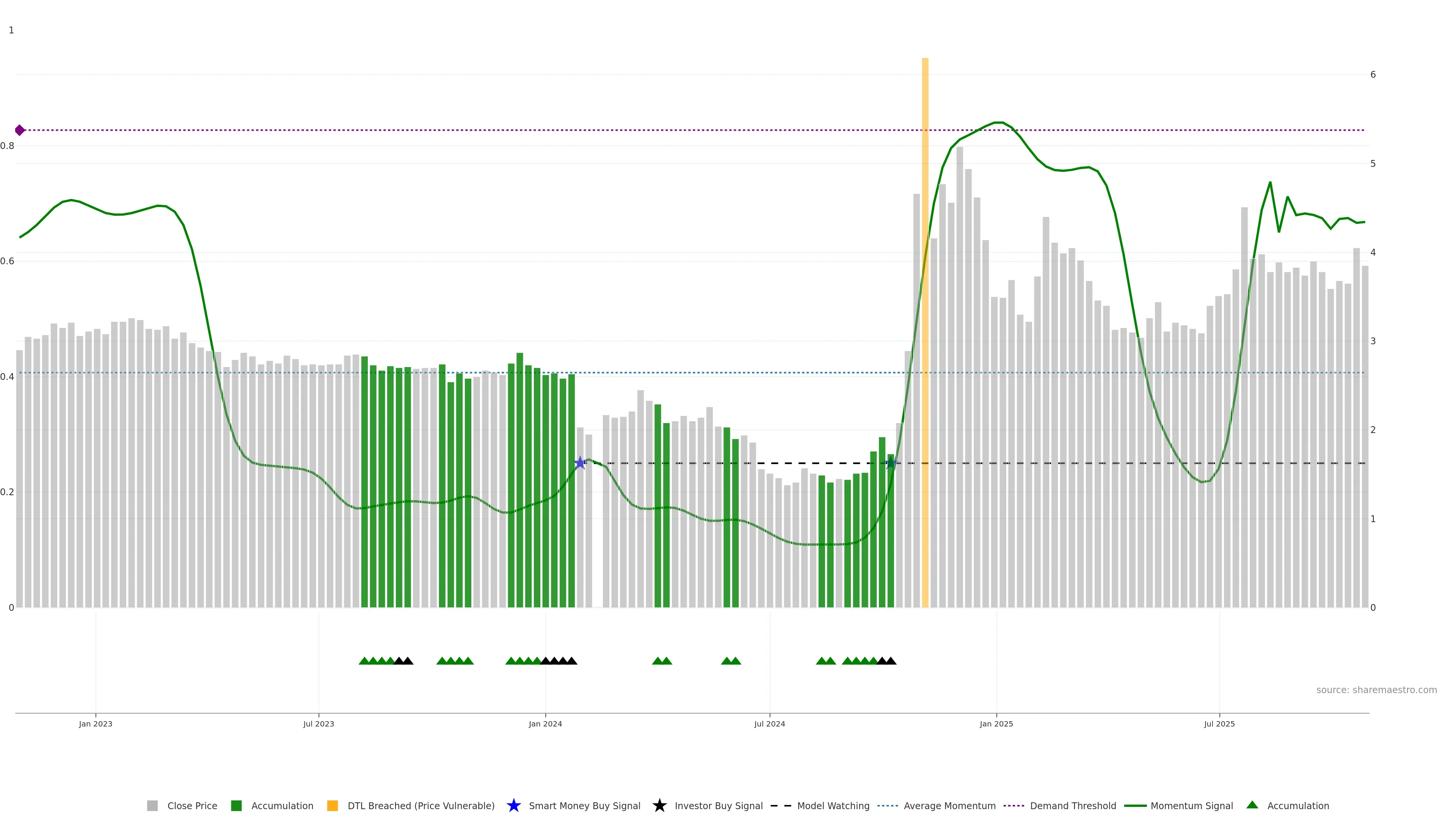Image resolution: width=1456 pixels, height=819 pixels.
Task: Click the blue star near January 2024
Action: 580,463
